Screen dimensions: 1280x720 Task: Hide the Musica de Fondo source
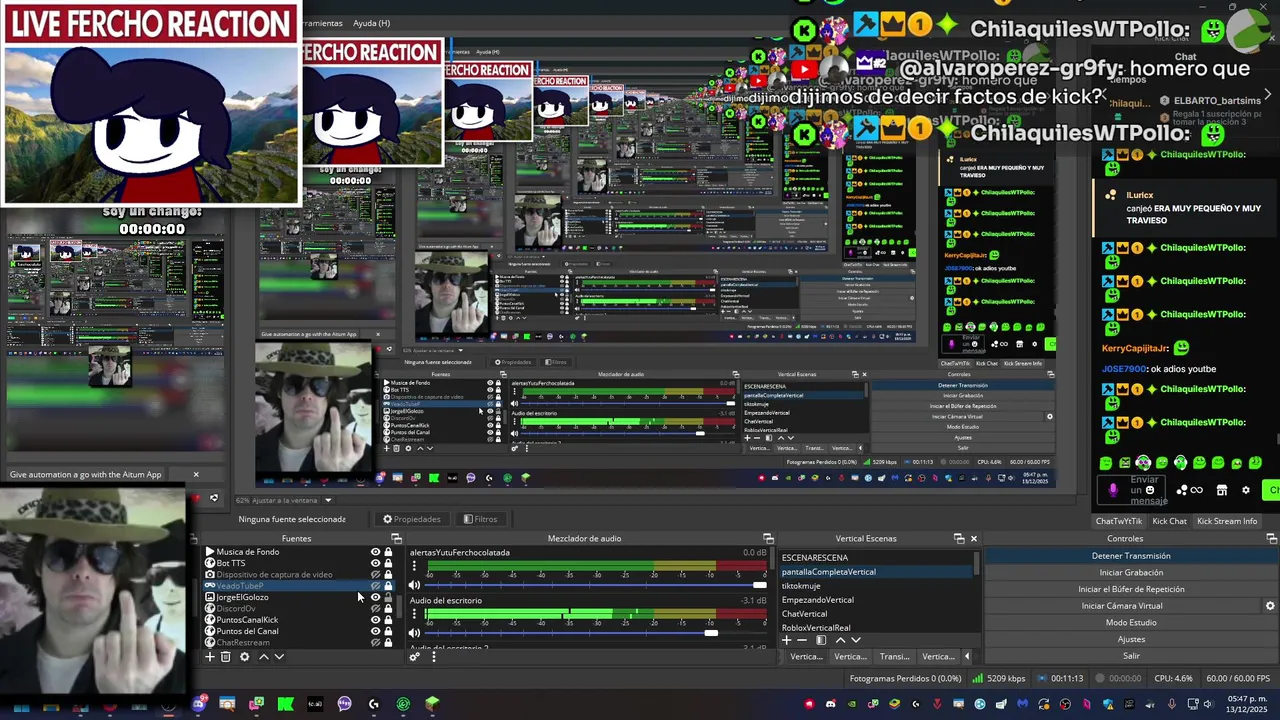pos(376,552)
